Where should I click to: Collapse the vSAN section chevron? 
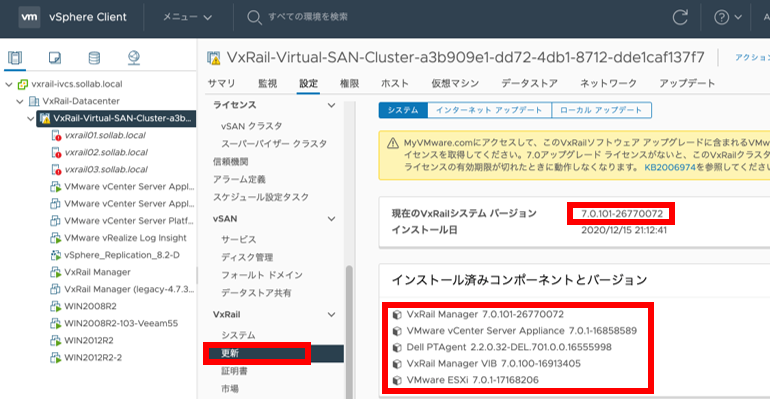[331, 219]
